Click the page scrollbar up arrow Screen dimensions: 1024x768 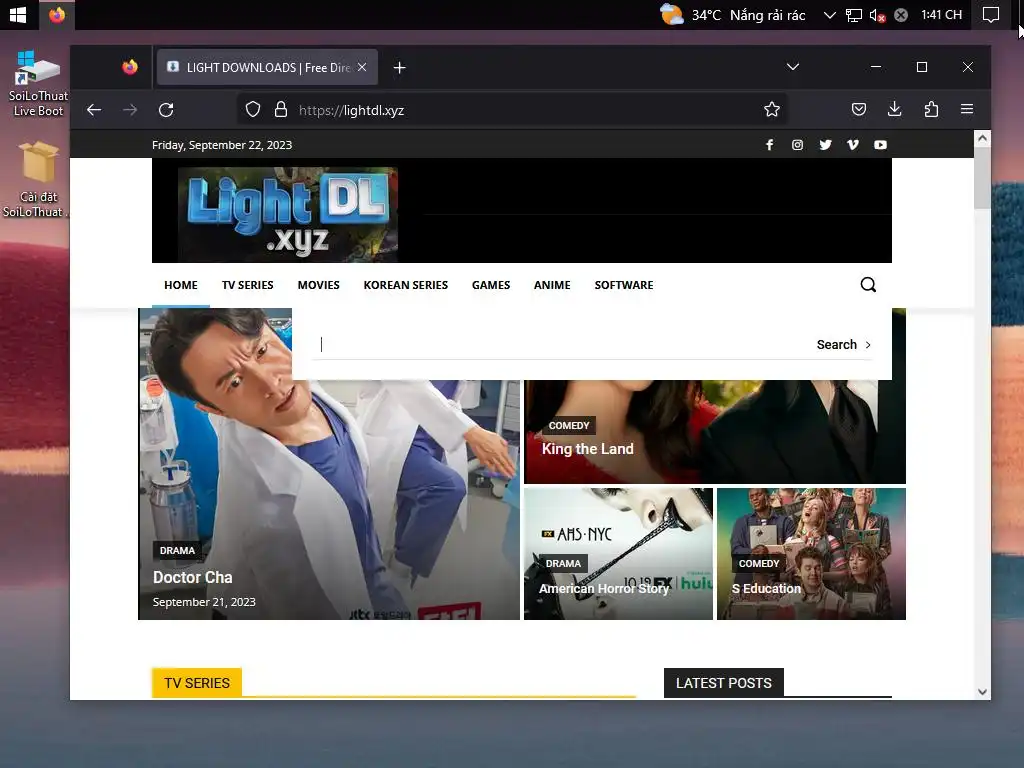click(x=982, y=138)
